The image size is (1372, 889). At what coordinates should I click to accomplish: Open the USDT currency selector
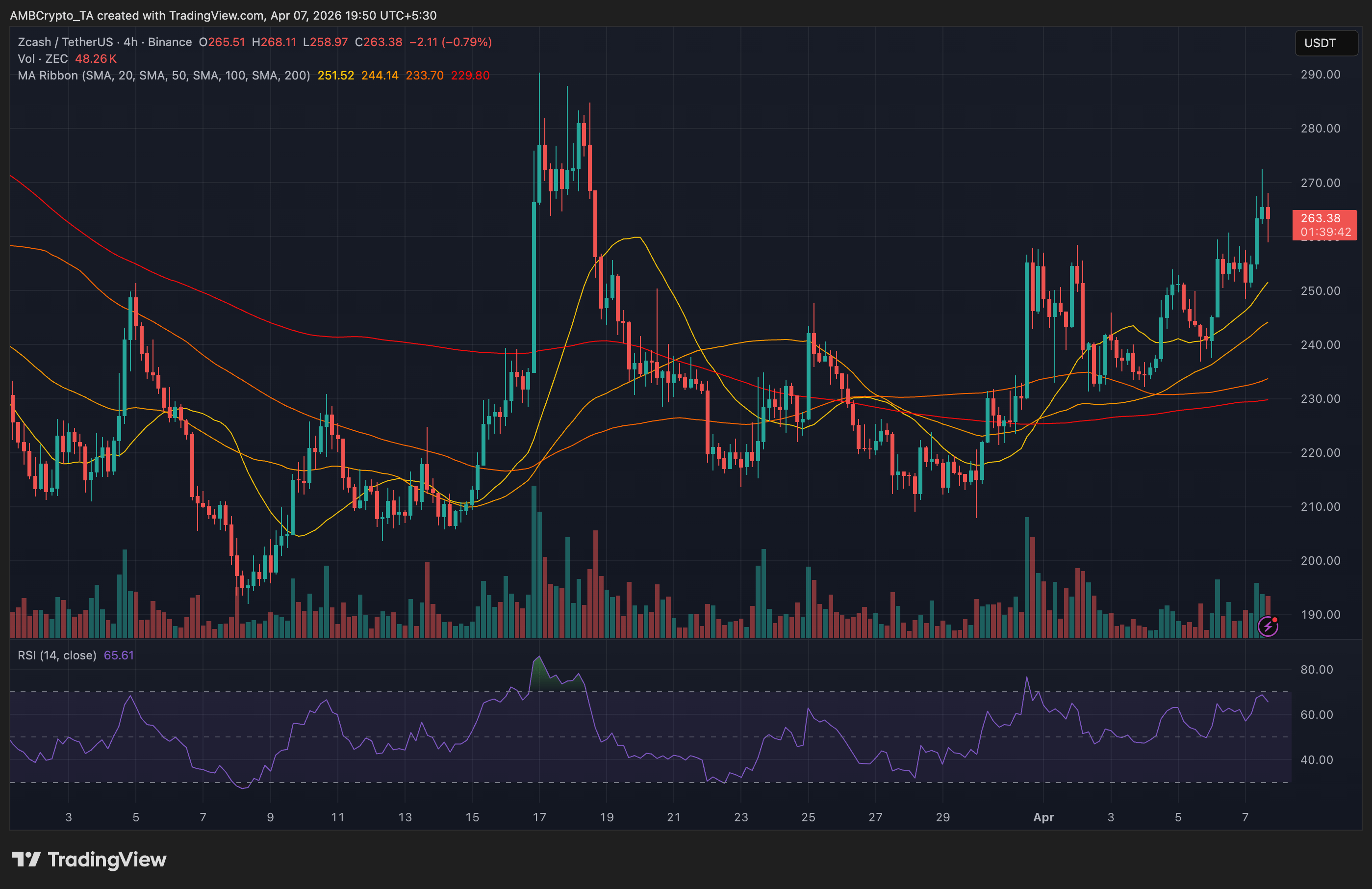1325,43
